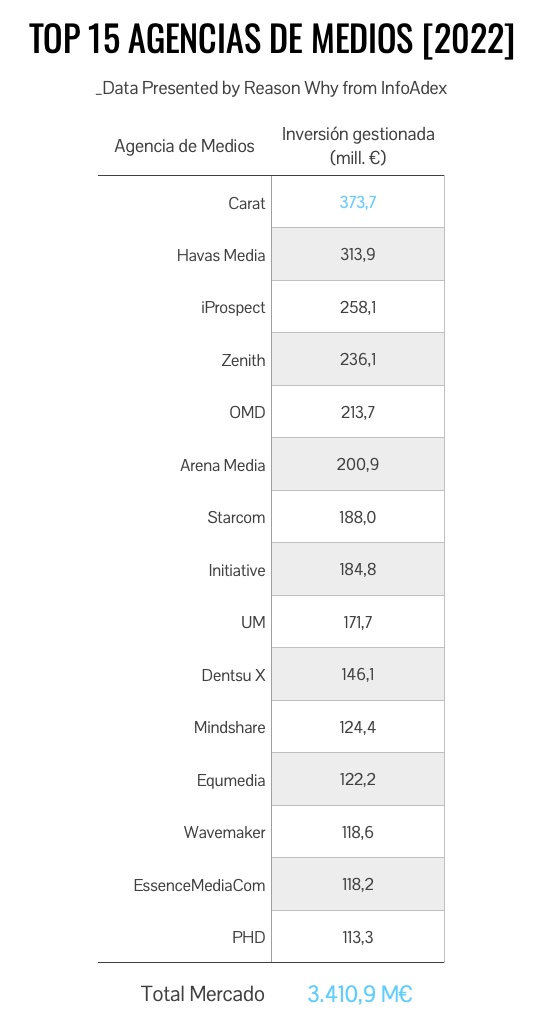The width and height of the screenshot is (541, 1033).
Task: Click the 313,9 value cell
Action: click(x=358, y=254)
